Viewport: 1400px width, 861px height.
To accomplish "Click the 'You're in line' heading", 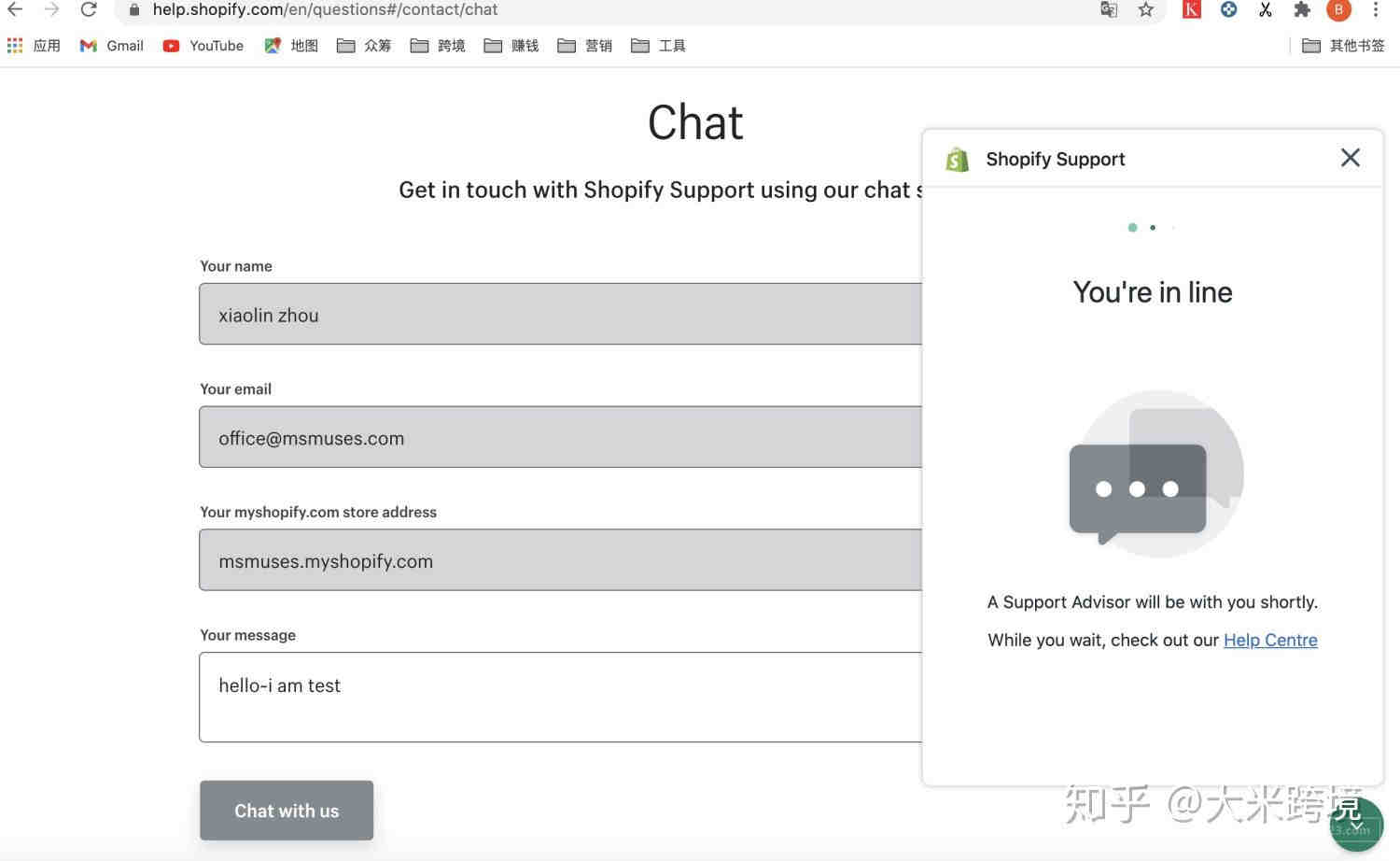I will [x=1153, y=292].
